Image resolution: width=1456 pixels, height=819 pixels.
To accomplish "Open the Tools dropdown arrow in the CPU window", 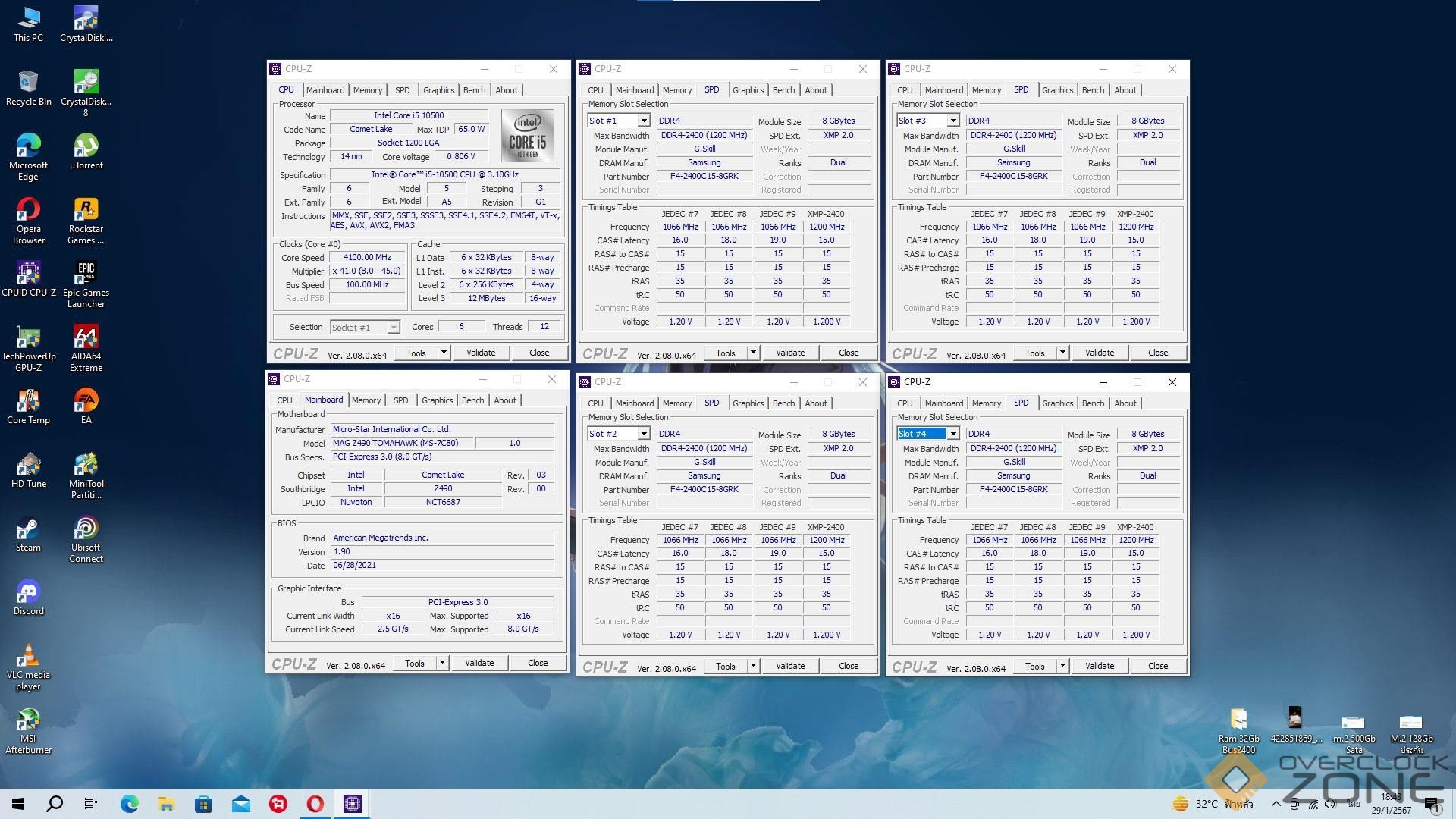I will [x=444, y=353].
